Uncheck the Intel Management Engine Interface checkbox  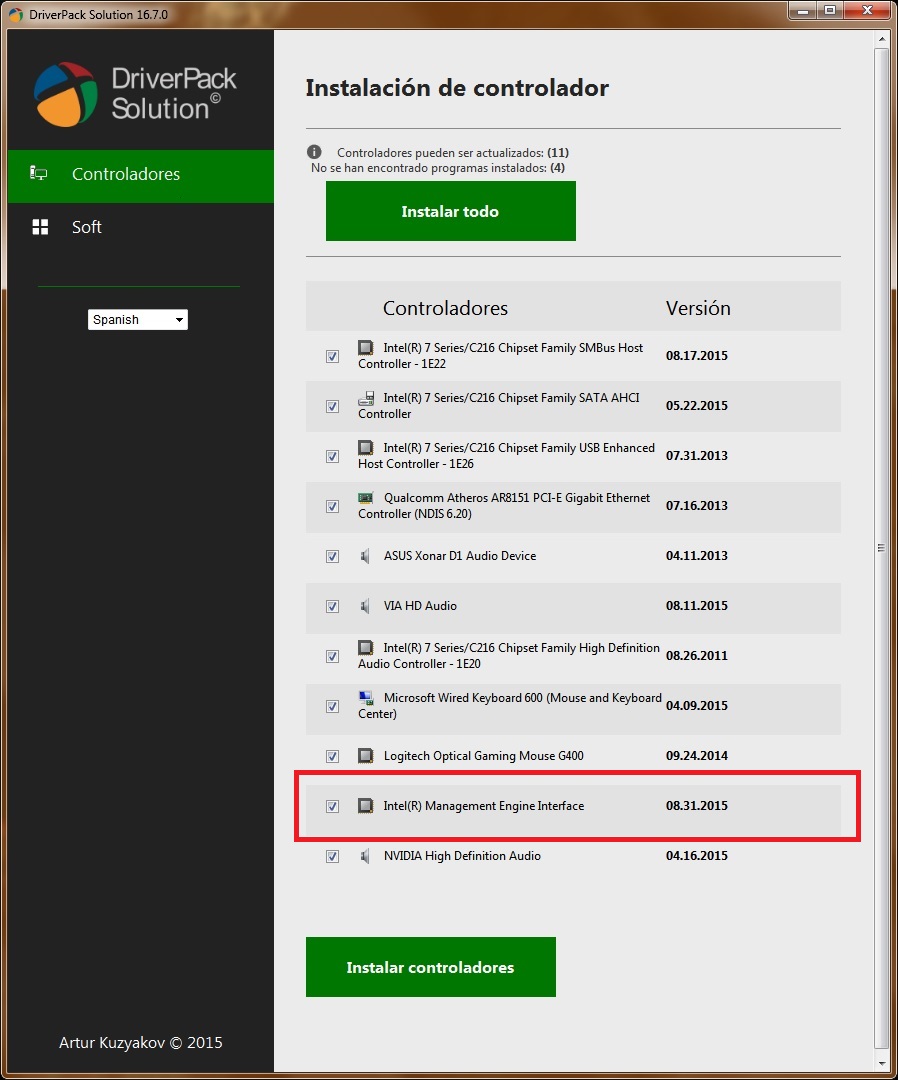[332, 806]
